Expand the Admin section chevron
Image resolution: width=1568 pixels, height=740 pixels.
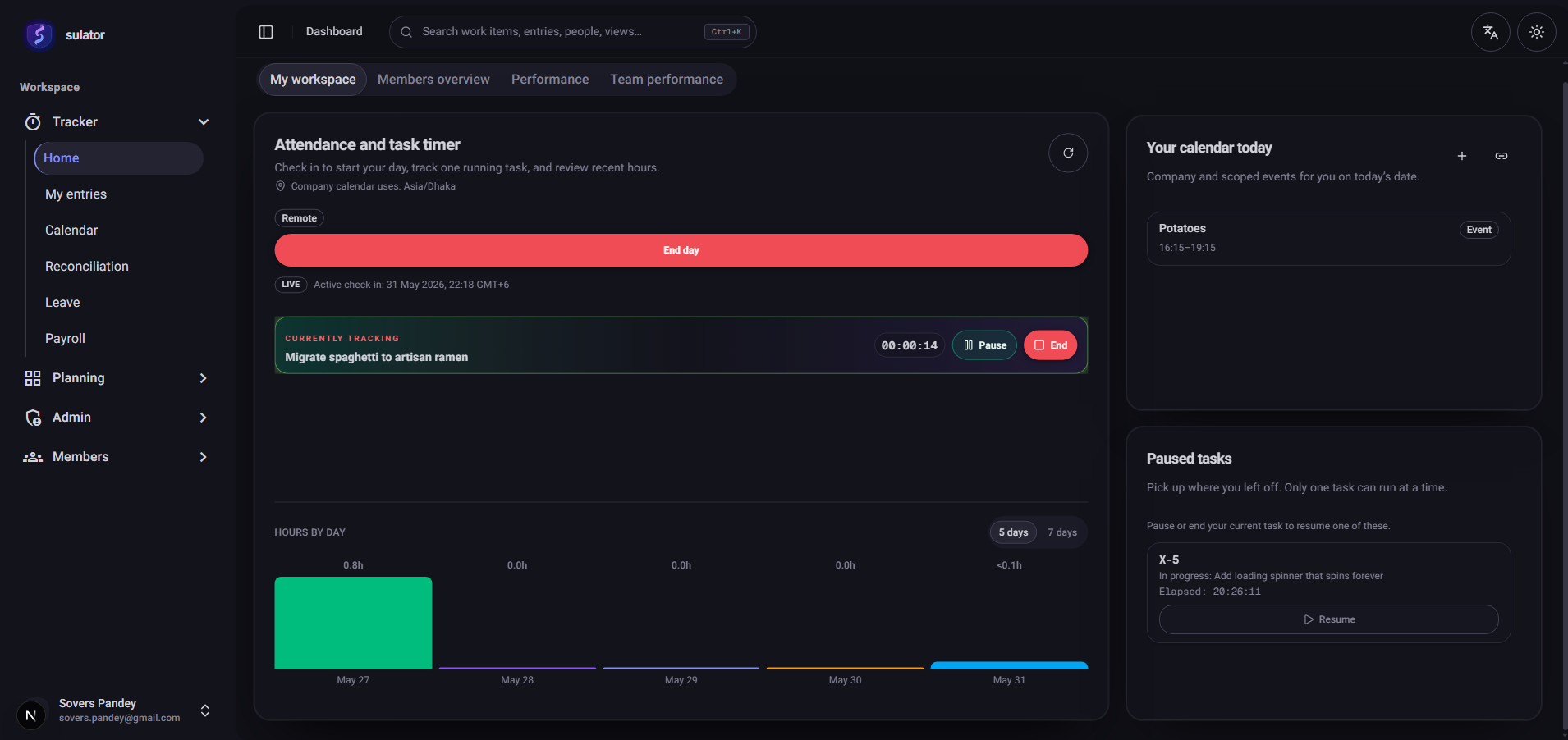[x=204, y=418]
